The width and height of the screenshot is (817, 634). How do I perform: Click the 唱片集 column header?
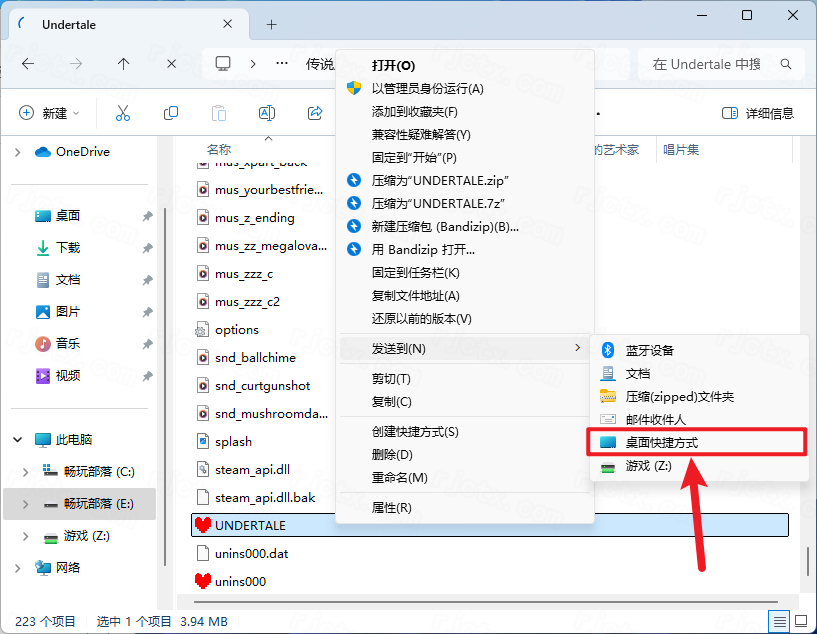pyautogui.click(x=681, y=150)
